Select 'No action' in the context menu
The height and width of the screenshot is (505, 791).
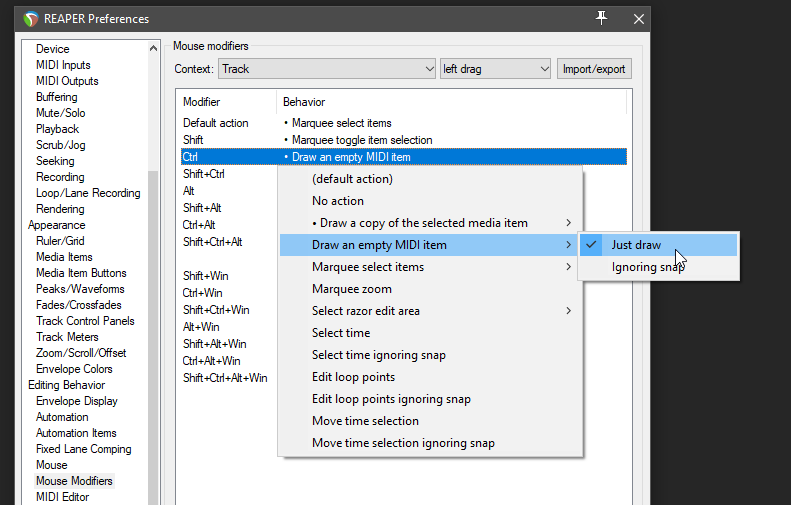click(x=338, y=201)
